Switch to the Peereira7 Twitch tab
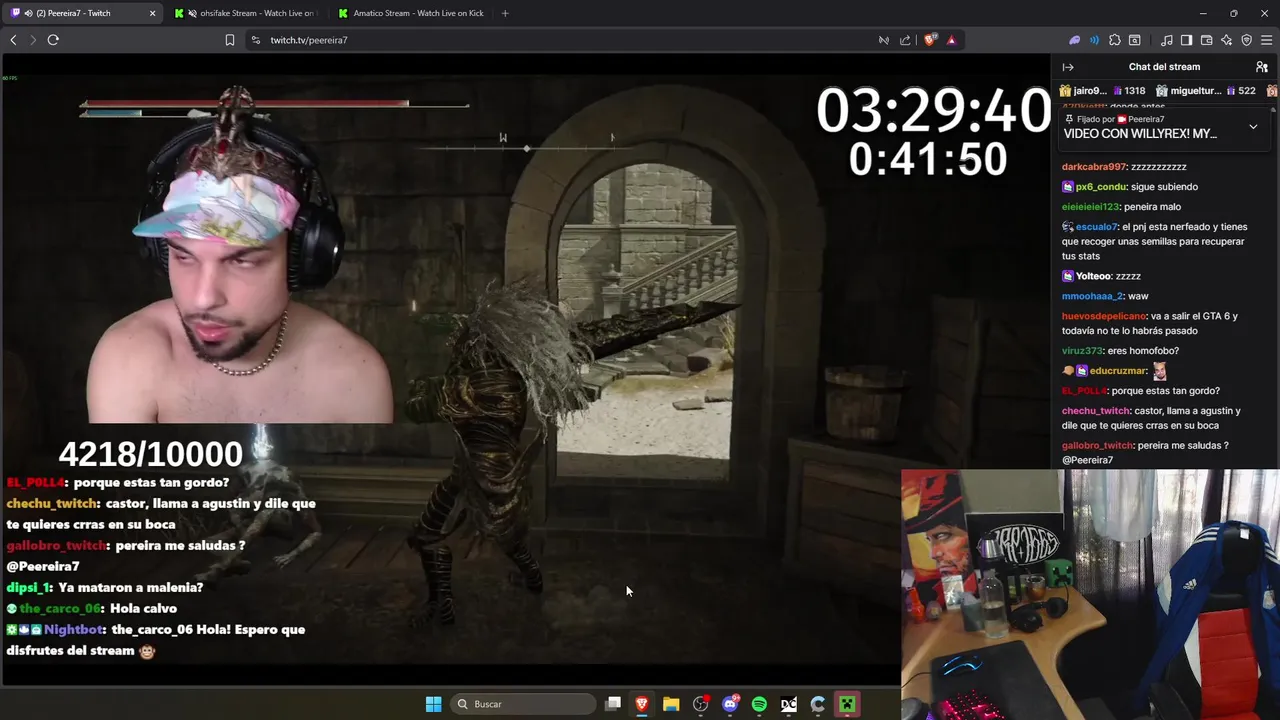The image size is (1280, 720). point(82,13)
